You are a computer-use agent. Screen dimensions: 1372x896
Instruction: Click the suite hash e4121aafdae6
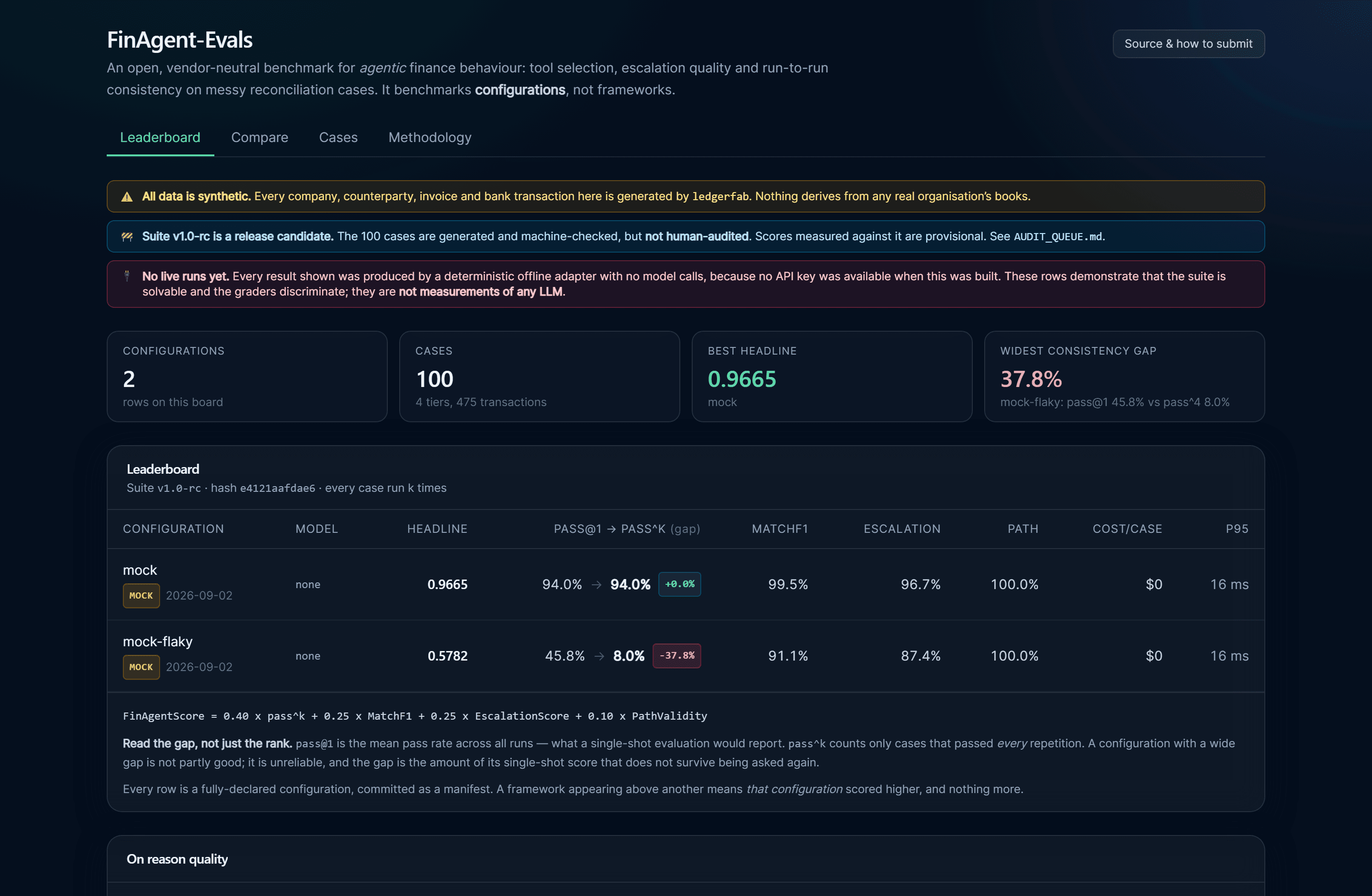[x=278, y=488]
